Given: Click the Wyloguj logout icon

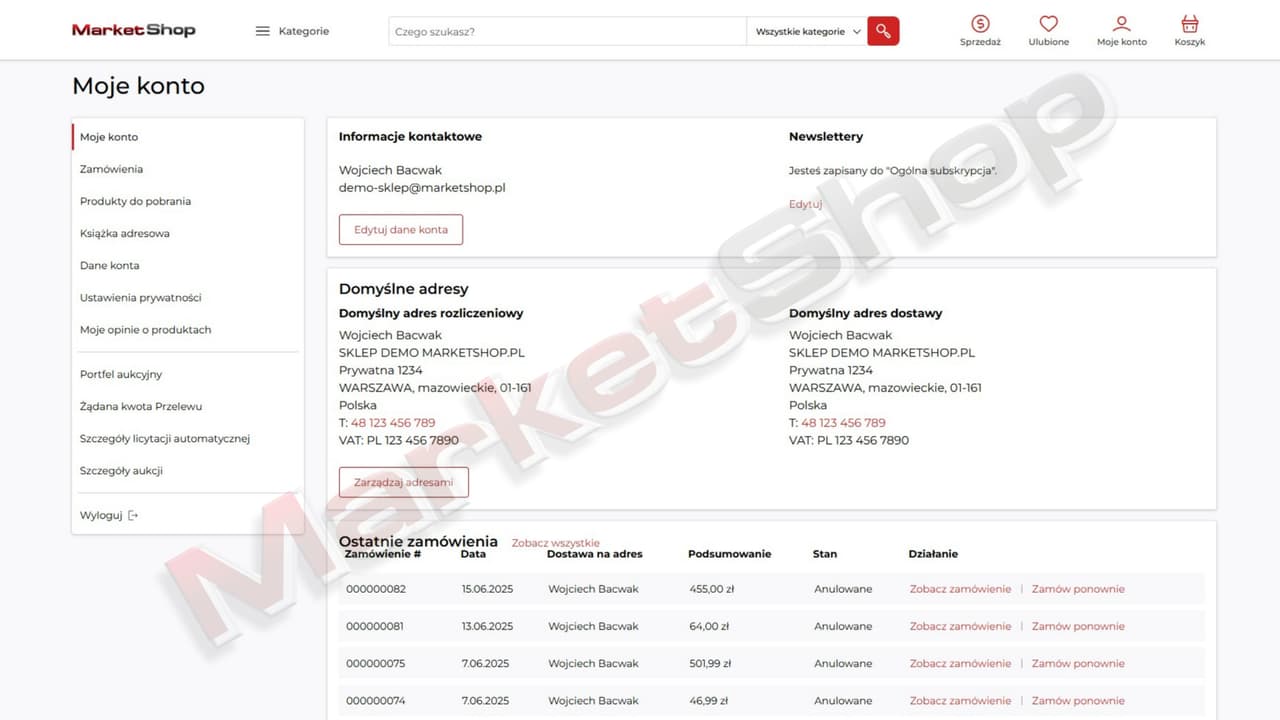Looking at the screenshot, I should (x=133, y=516).
